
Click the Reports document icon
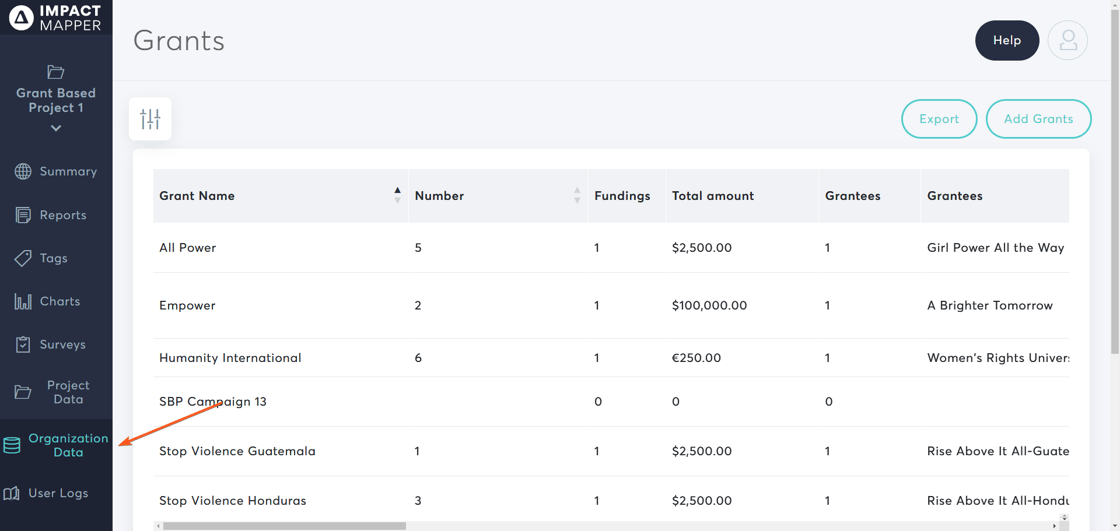[23, 215]
